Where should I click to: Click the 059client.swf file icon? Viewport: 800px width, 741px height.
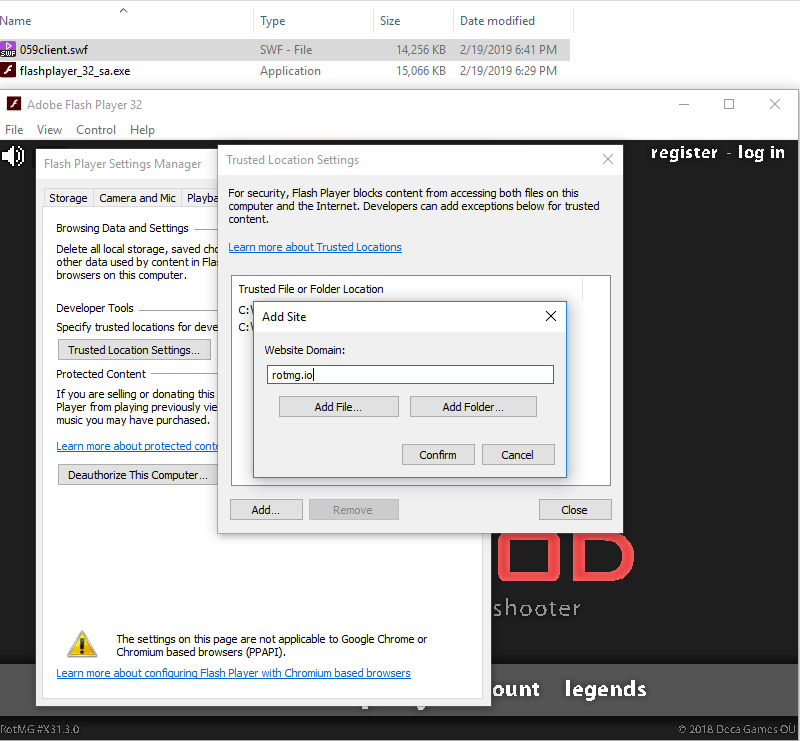point(8,50)
